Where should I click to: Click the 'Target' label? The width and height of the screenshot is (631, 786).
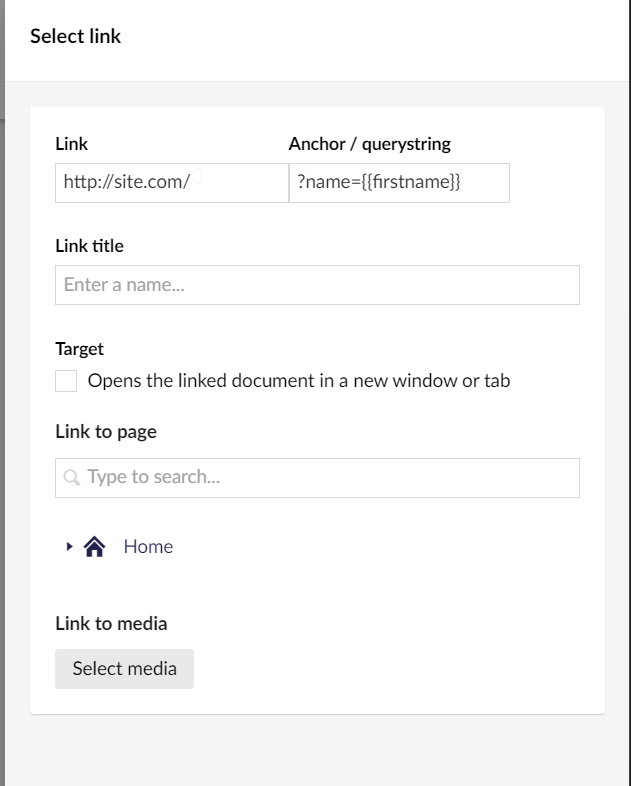[79, 349]
